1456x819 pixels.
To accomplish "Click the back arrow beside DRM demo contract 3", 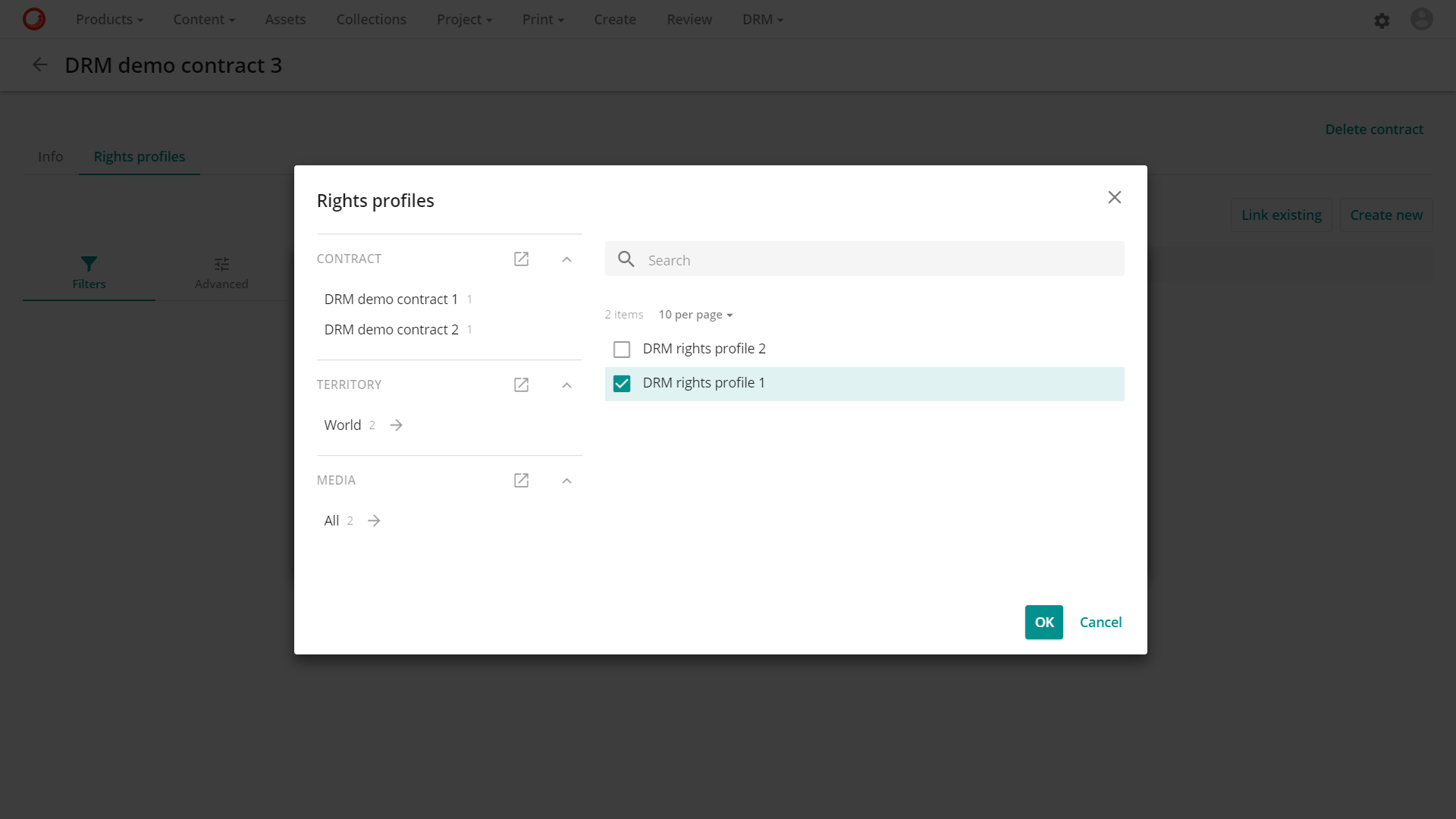I will (39, 64).
